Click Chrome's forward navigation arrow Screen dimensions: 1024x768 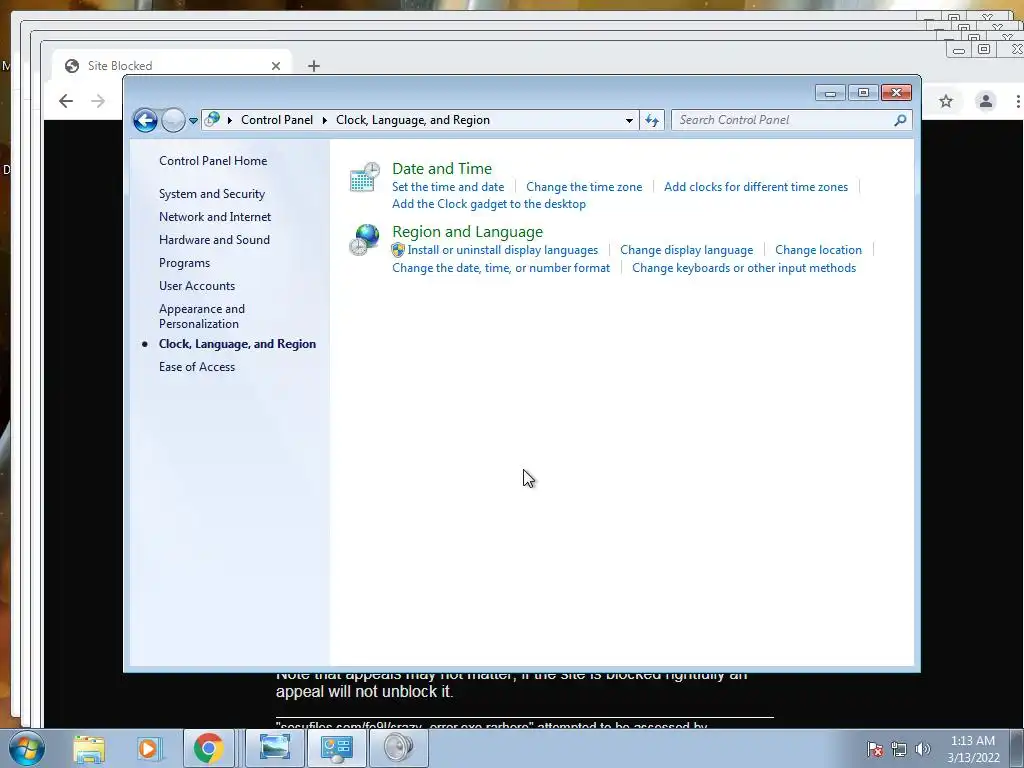[98, 101]
